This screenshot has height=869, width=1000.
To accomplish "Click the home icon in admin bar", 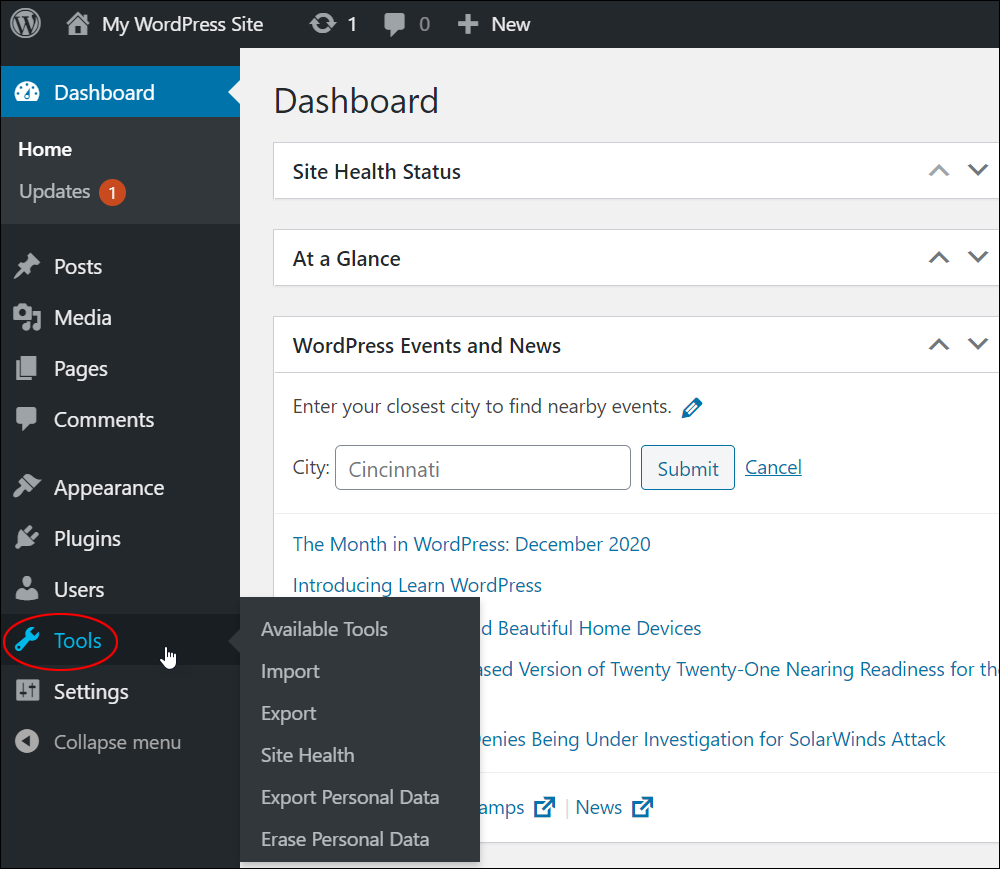I will [77, 24].
